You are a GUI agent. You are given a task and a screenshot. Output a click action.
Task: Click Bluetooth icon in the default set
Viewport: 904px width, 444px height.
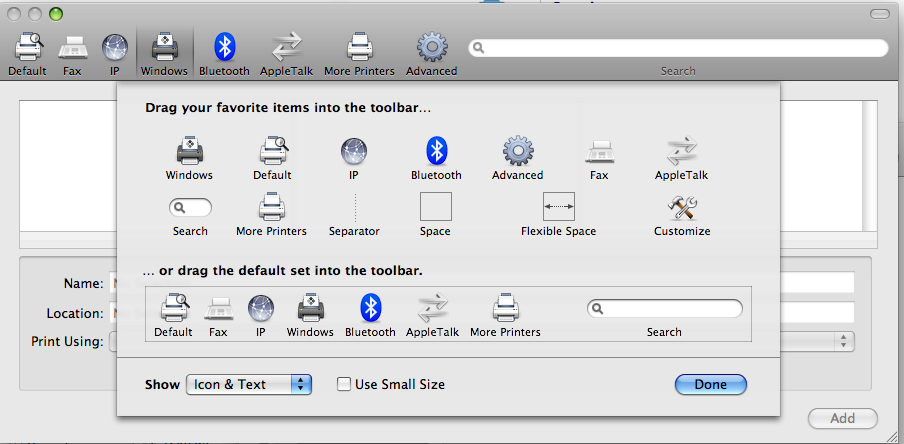tap(371, 308)
